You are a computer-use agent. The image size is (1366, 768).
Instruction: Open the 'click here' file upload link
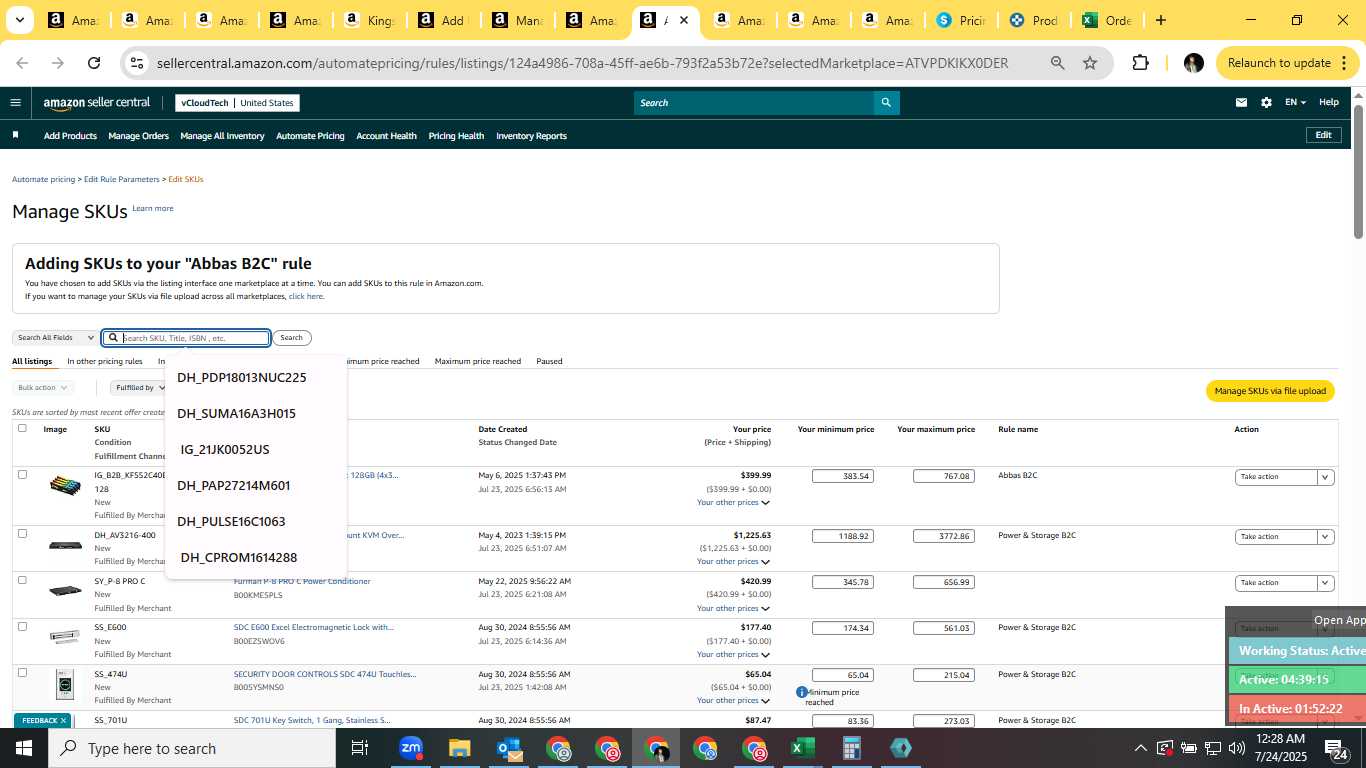[306, 296]
